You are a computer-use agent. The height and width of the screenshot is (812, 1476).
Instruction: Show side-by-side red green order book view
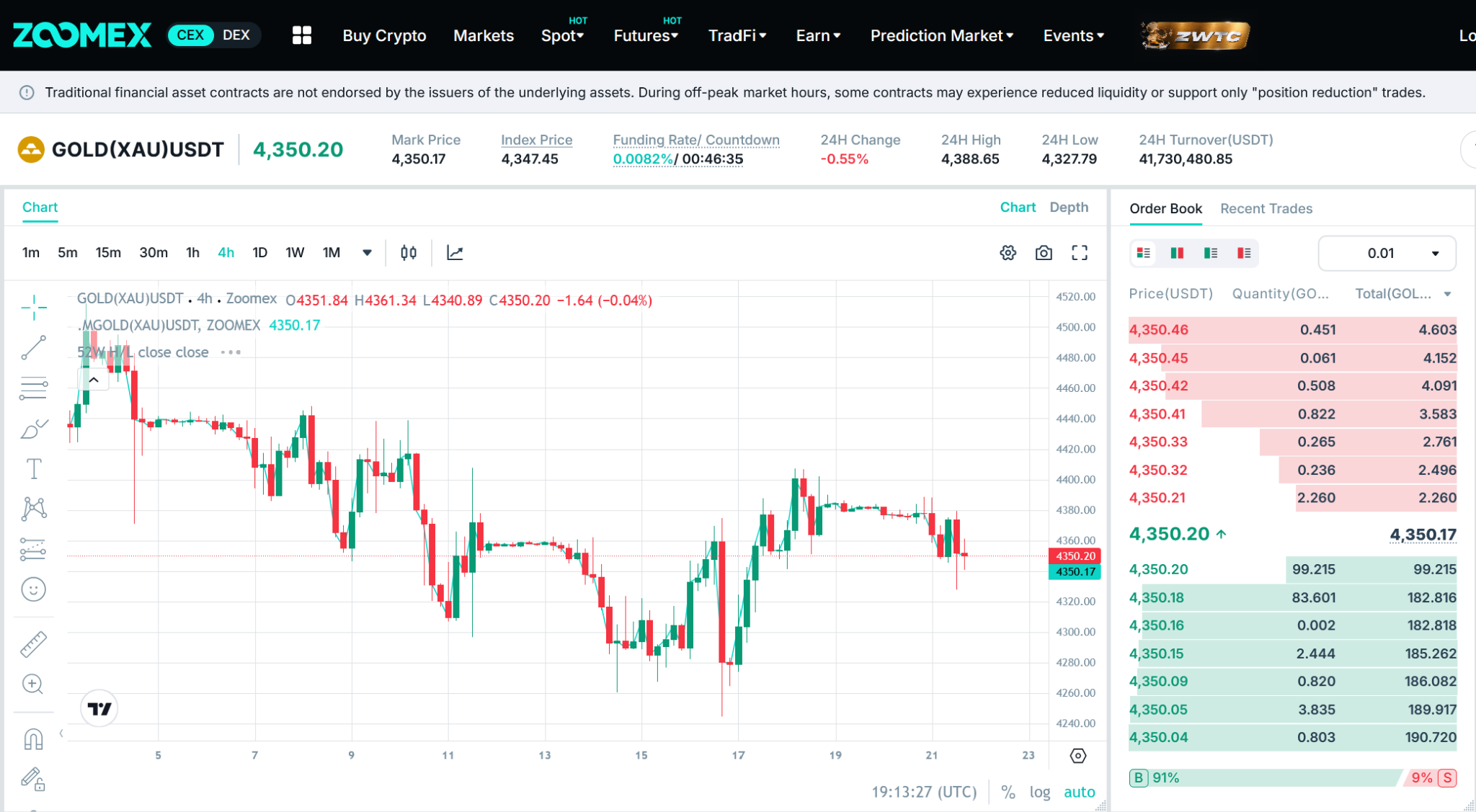[x=1177, y=253]
